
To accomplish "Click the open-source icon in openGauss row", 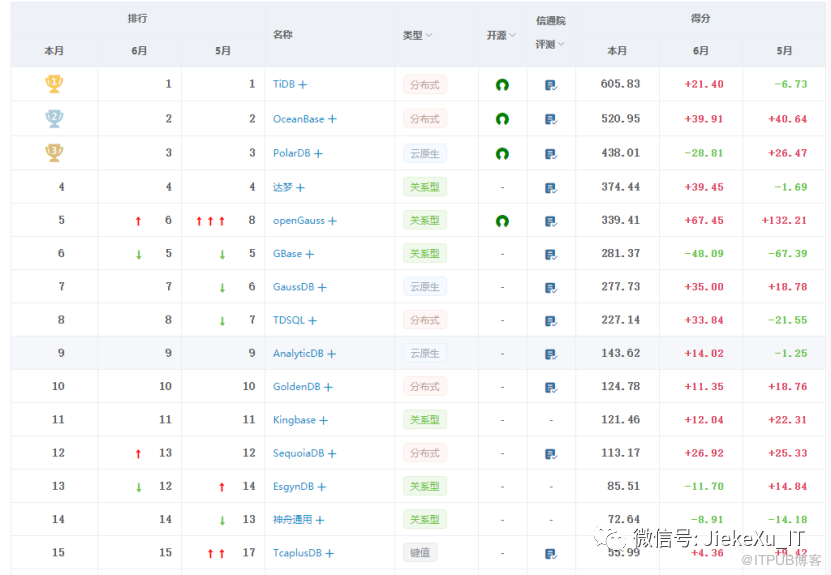I will (502, 221).
